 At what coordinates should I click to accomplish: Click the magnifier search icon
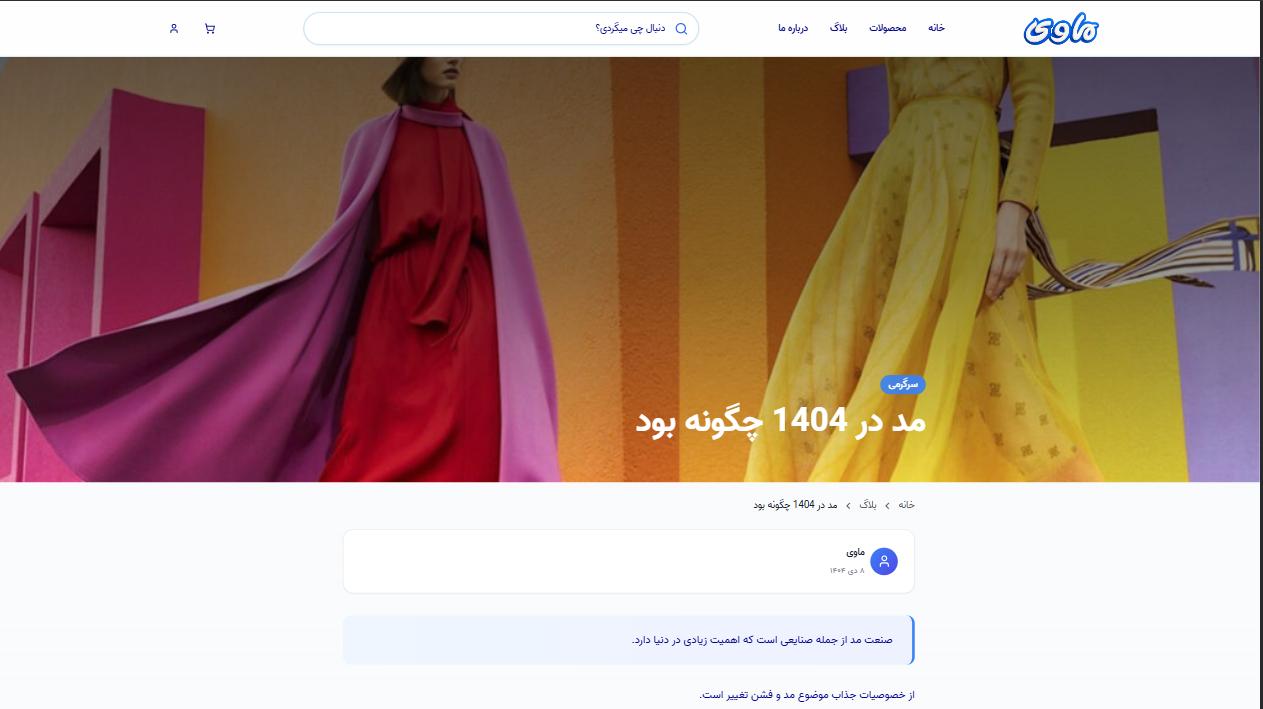click(x=682, y=29)
